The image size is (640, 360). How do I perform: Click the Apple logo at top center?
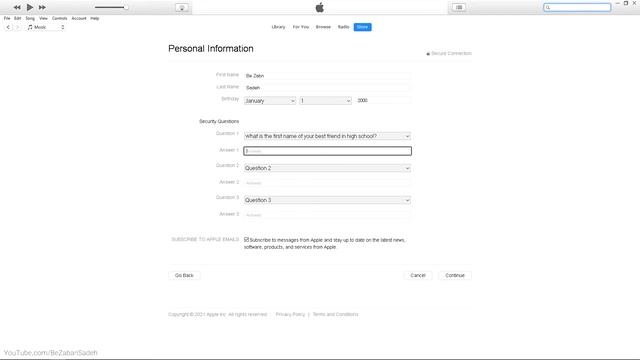(320, 7)
